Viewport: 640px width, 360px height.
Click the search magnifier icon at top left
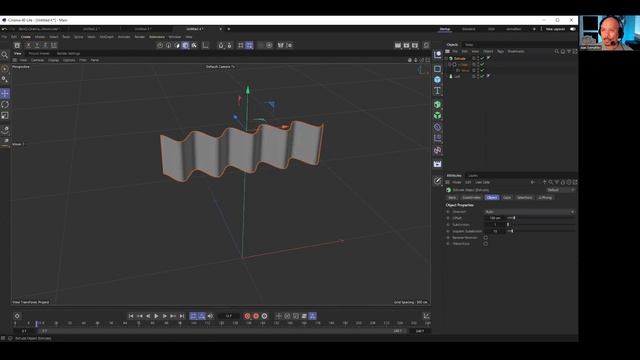coord(5,55)
